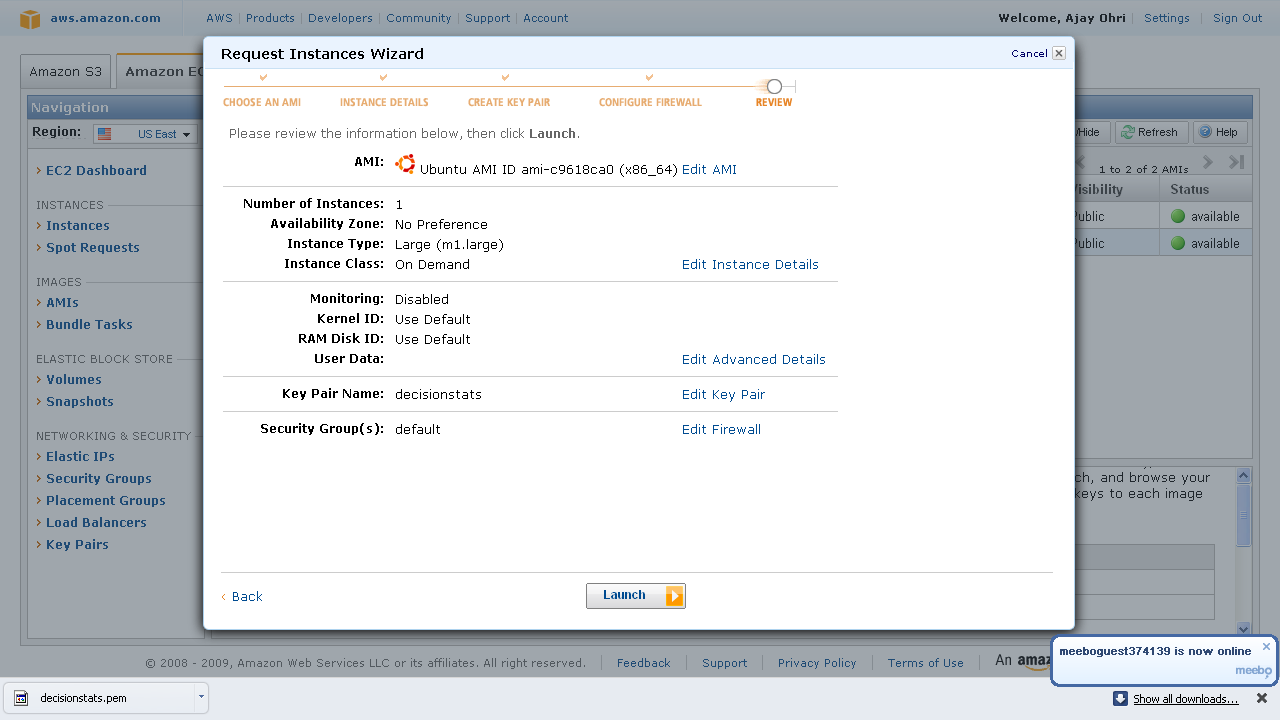
Task: Open US East region dropdown
Action: coord(144,134)
